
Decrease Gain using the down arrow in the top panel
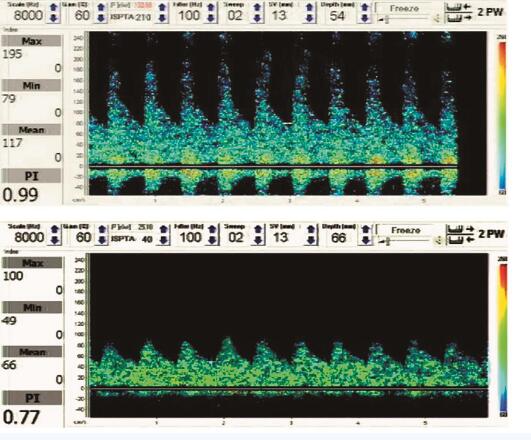[x=101, y=18]
